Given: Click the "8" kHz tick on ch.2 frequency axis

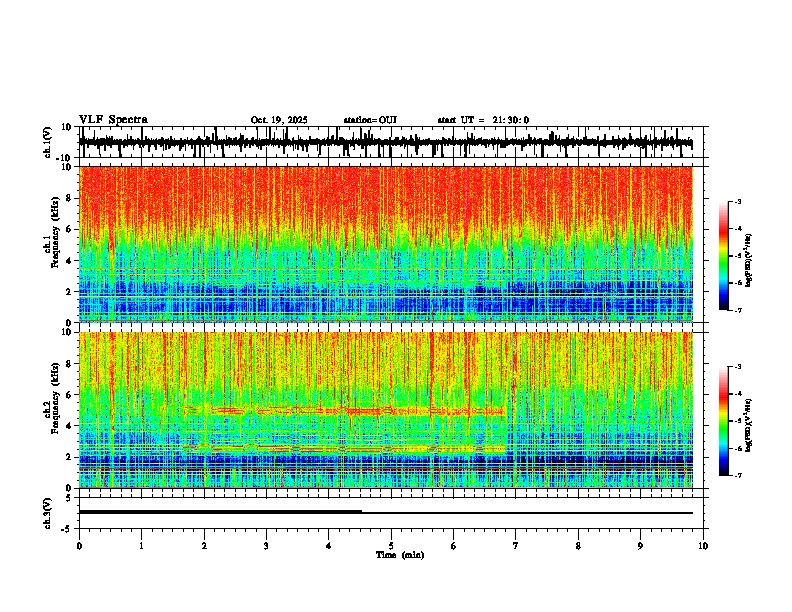Looking at the screenshot, I should 70,364.
